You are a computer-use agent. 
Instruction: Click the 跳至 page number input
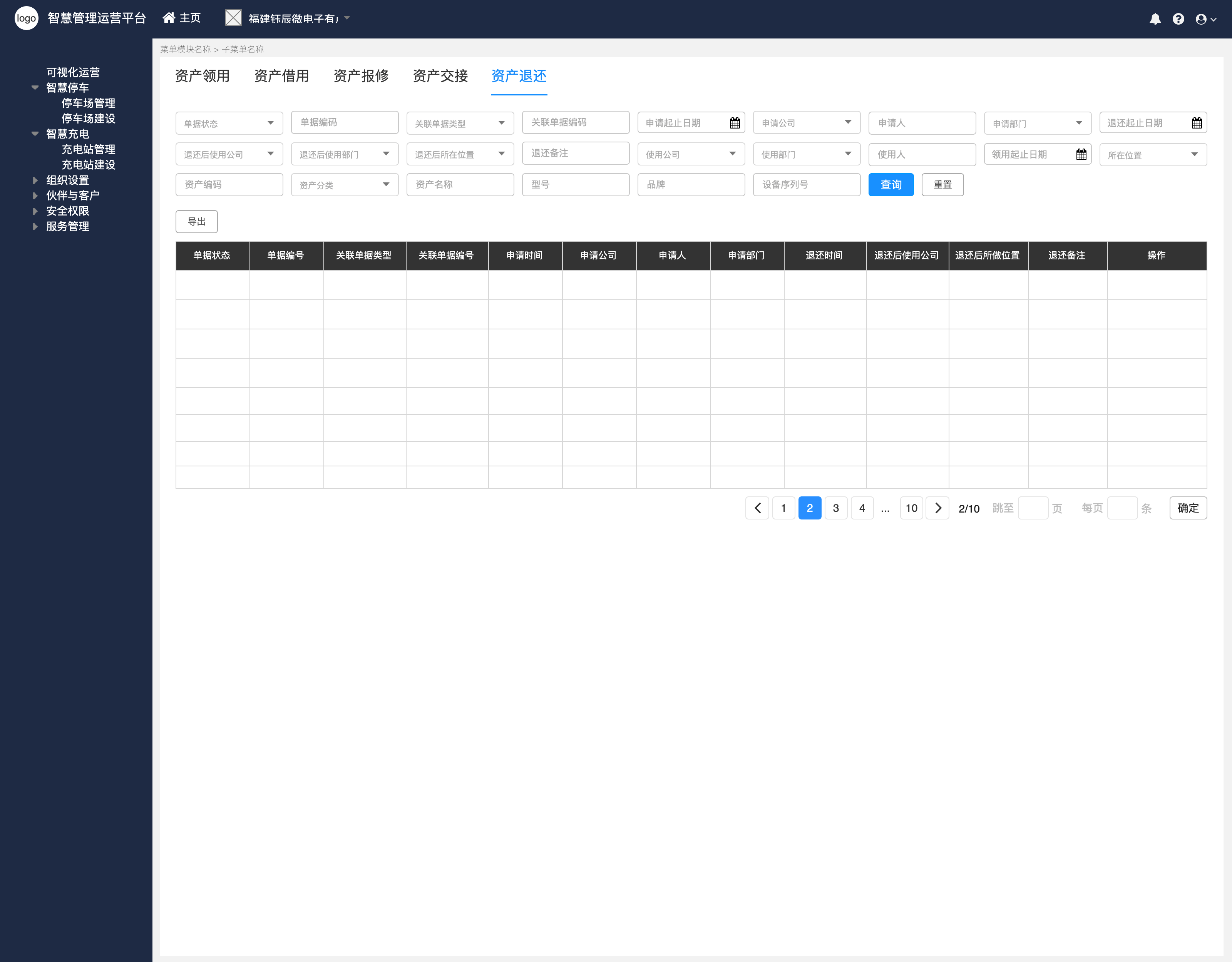point(1033,508)
